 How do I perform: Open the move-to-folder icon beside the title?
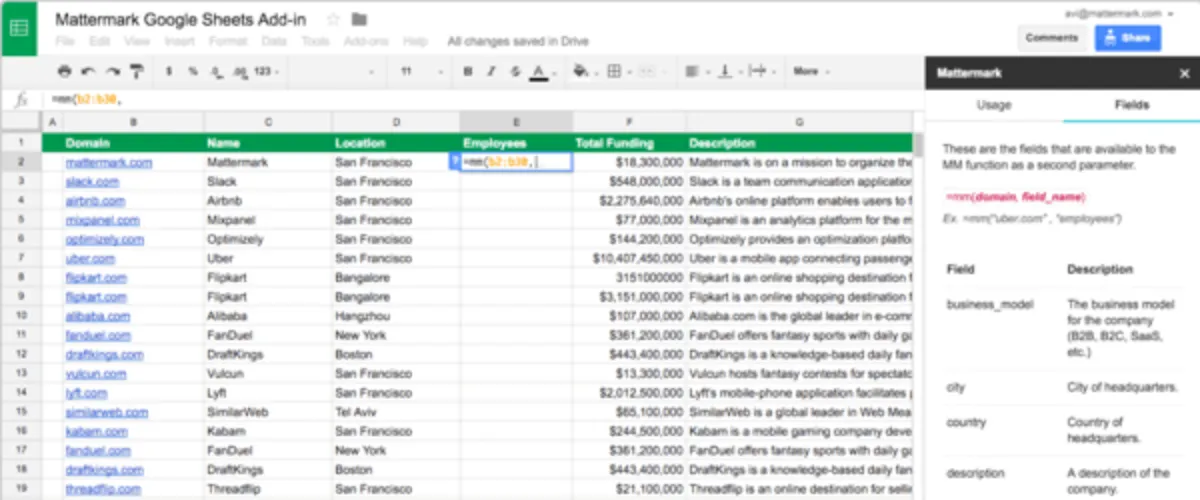coord(359,20)
